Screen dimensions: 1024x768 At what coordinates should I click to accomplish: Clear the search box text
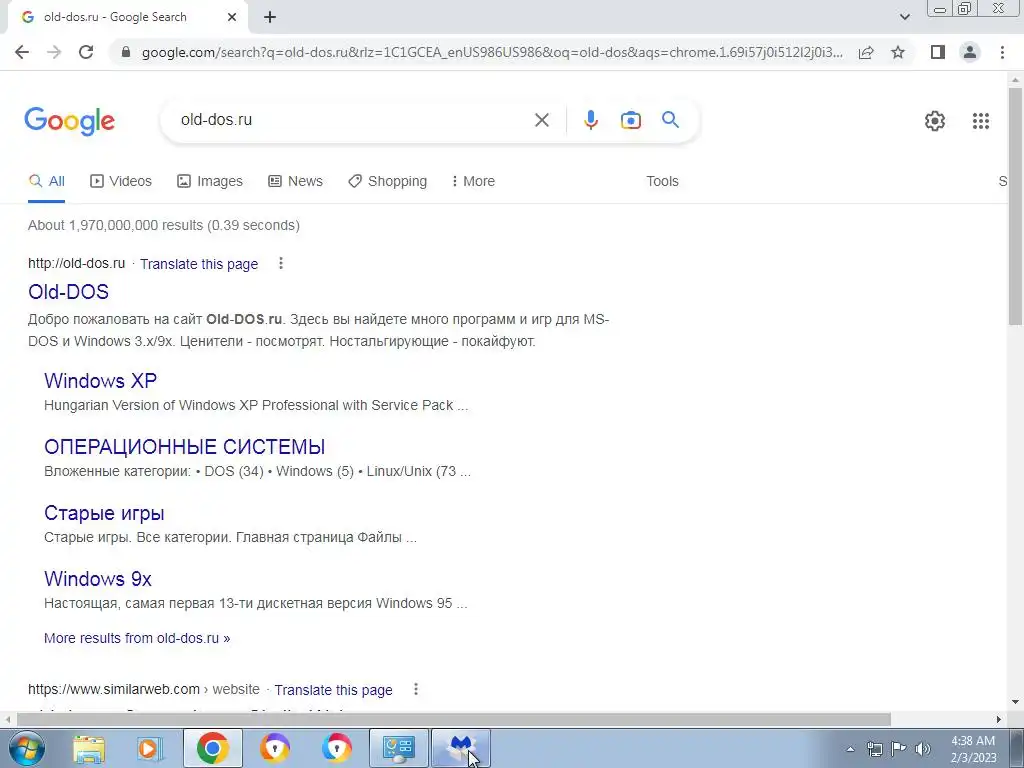(x=541, y=120)
